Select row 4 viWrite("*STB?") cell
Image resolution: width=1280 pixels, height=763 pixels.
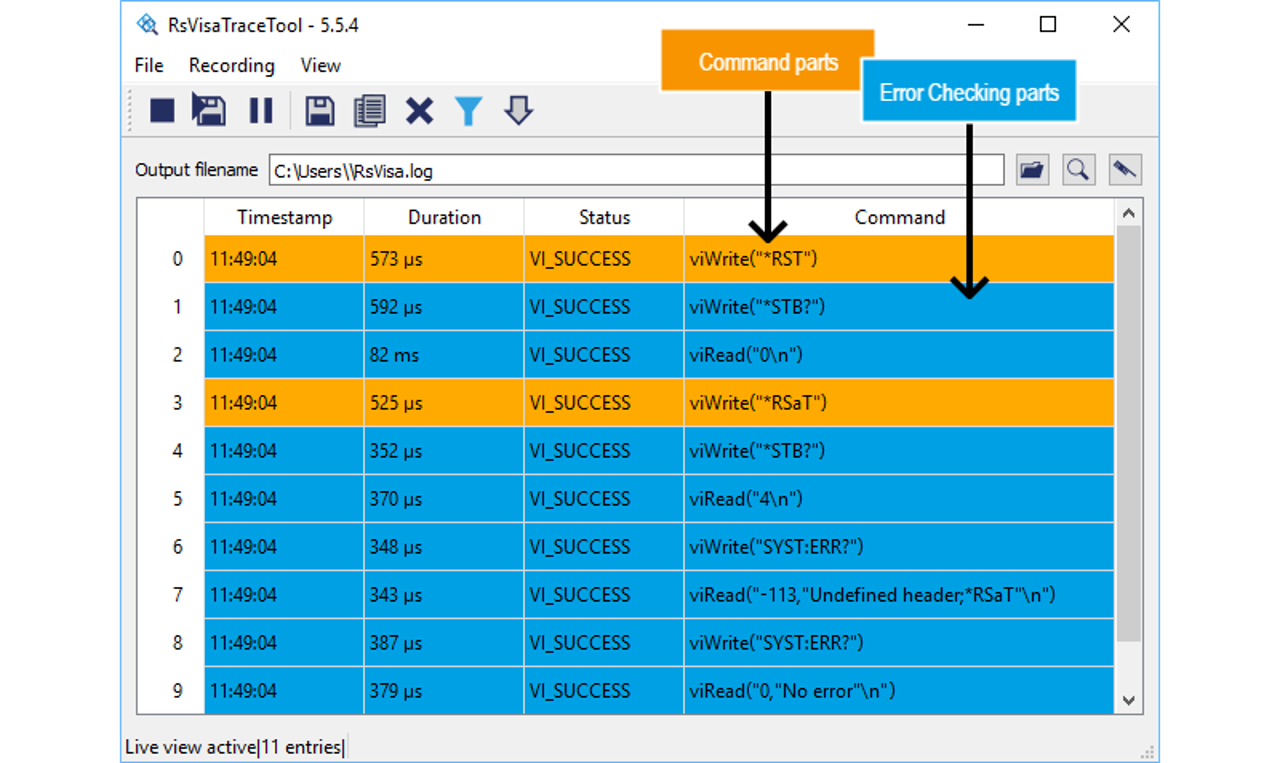(x=899, y=451)
